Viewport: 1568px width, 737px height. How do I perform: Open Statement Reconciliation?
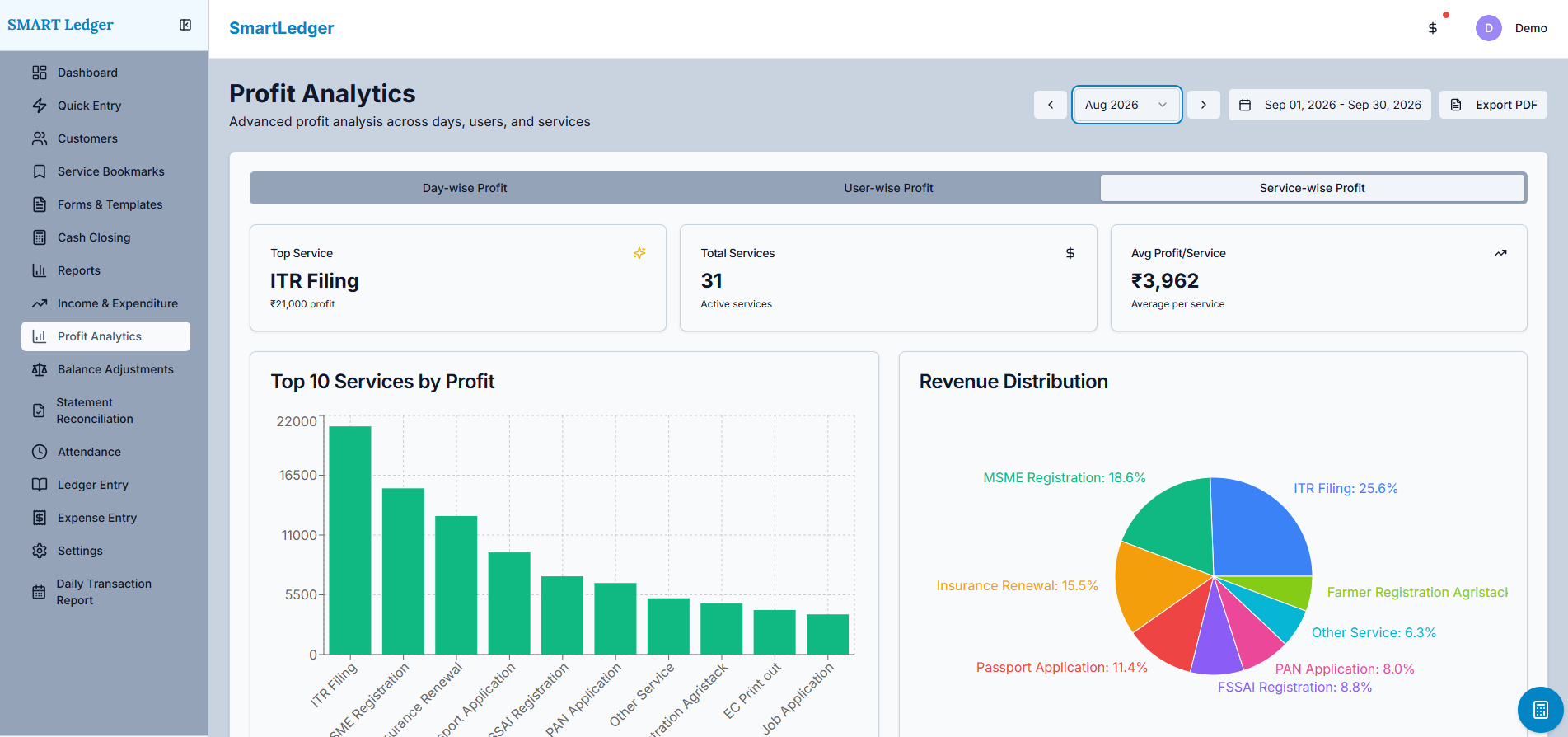click(x=105, y=411)
